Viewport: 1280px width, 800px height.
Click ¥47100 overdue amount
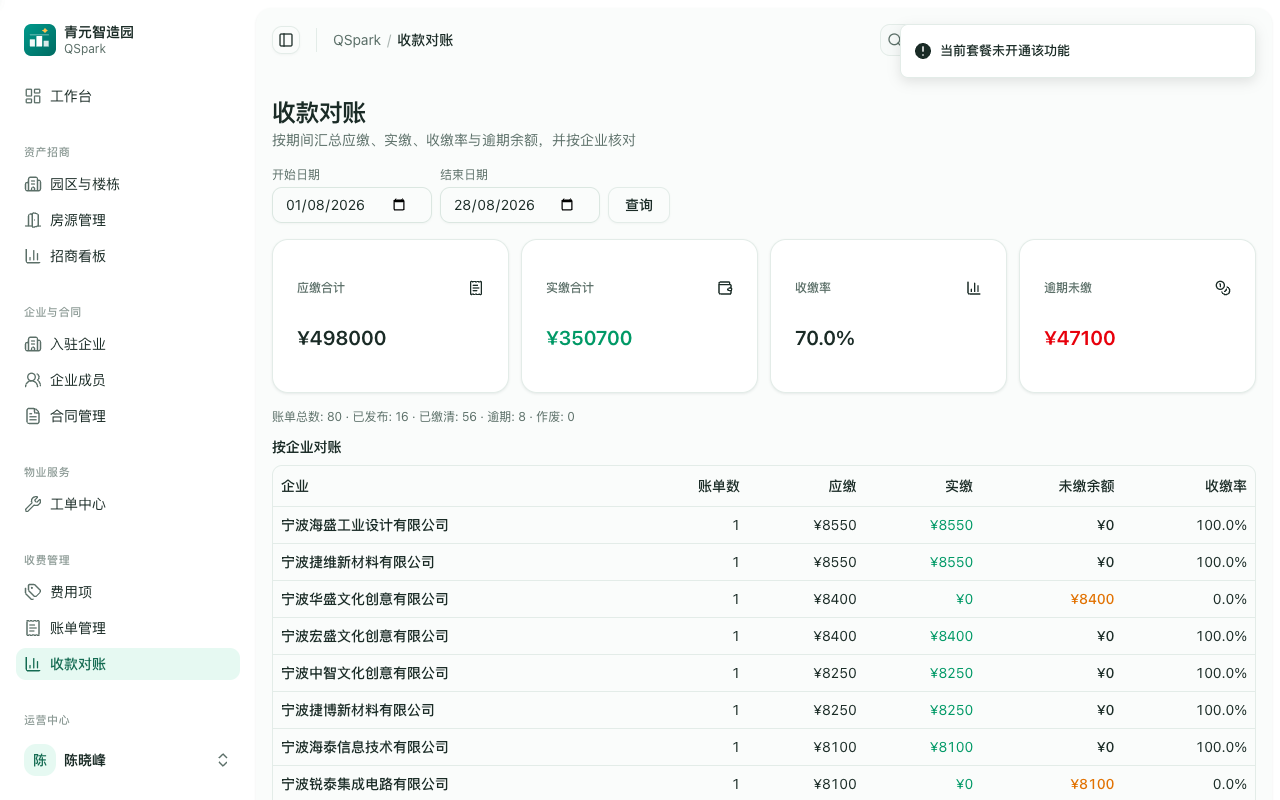tap(1080, 338)
